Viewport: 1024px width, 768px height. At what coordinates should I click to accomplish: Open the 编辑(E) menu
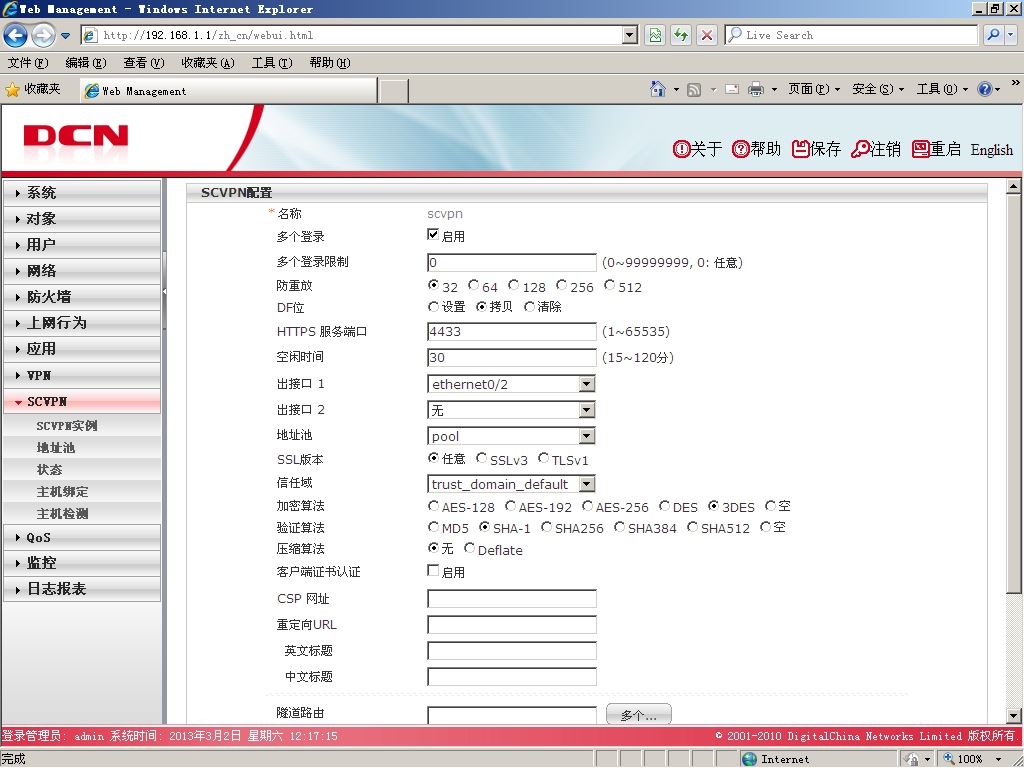(x=86, y=63)
